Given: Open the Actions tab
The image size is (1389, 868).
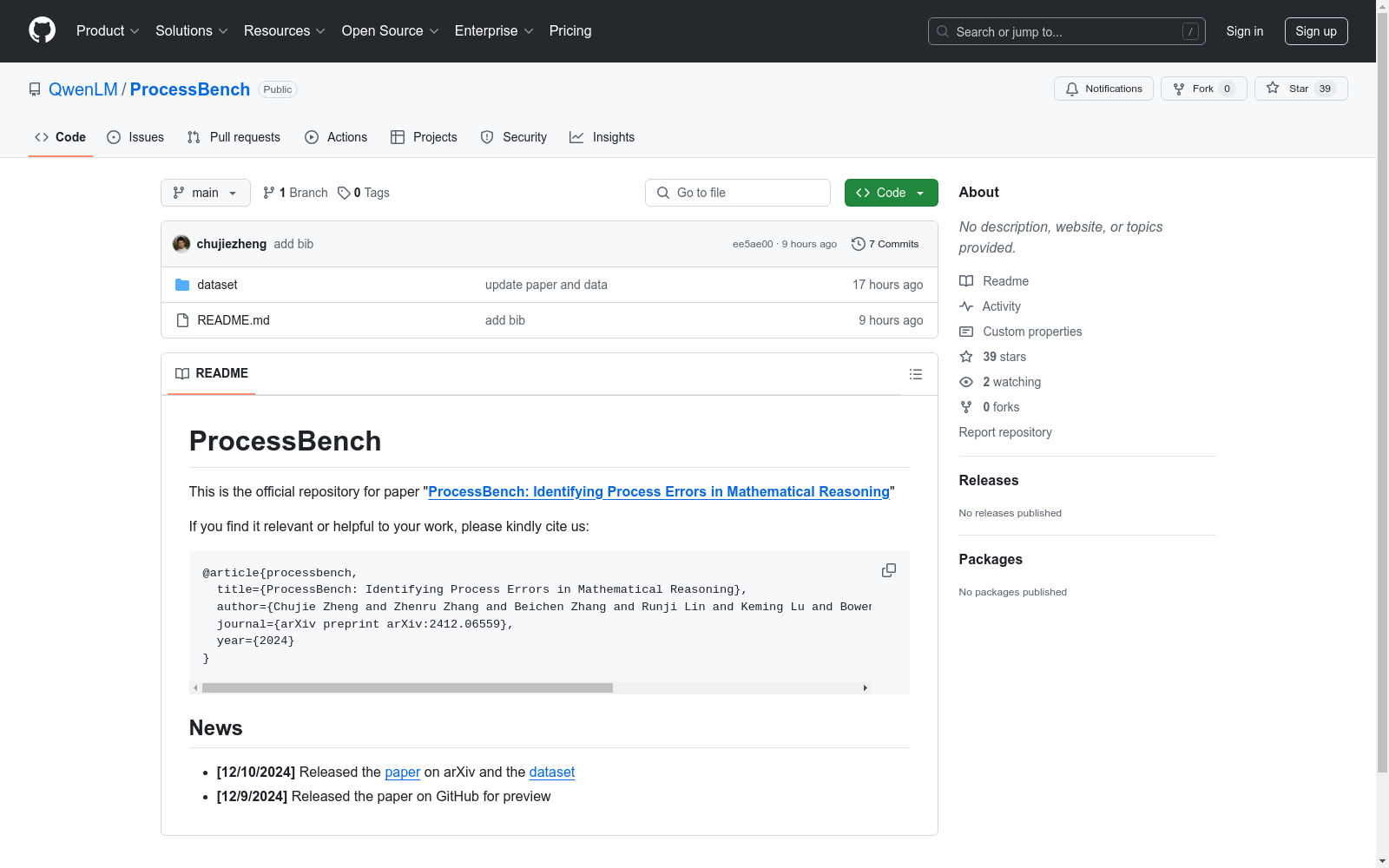Looking at the screenshot, I should coord(336,136).
